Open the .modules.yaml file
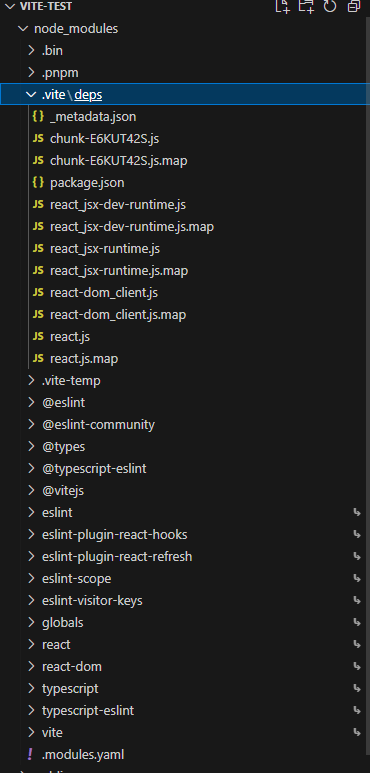This screenshot has height=773, width=370. coord(83,754)
